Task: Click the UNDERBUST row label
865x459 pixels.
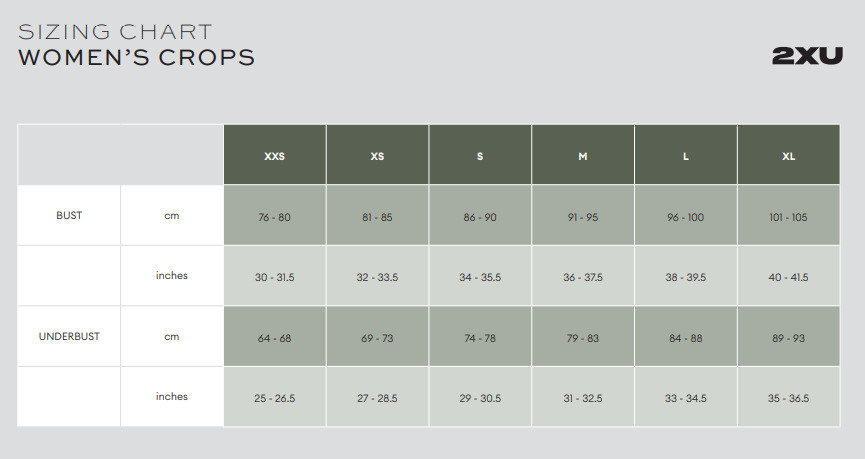Action: coord(69,336)
